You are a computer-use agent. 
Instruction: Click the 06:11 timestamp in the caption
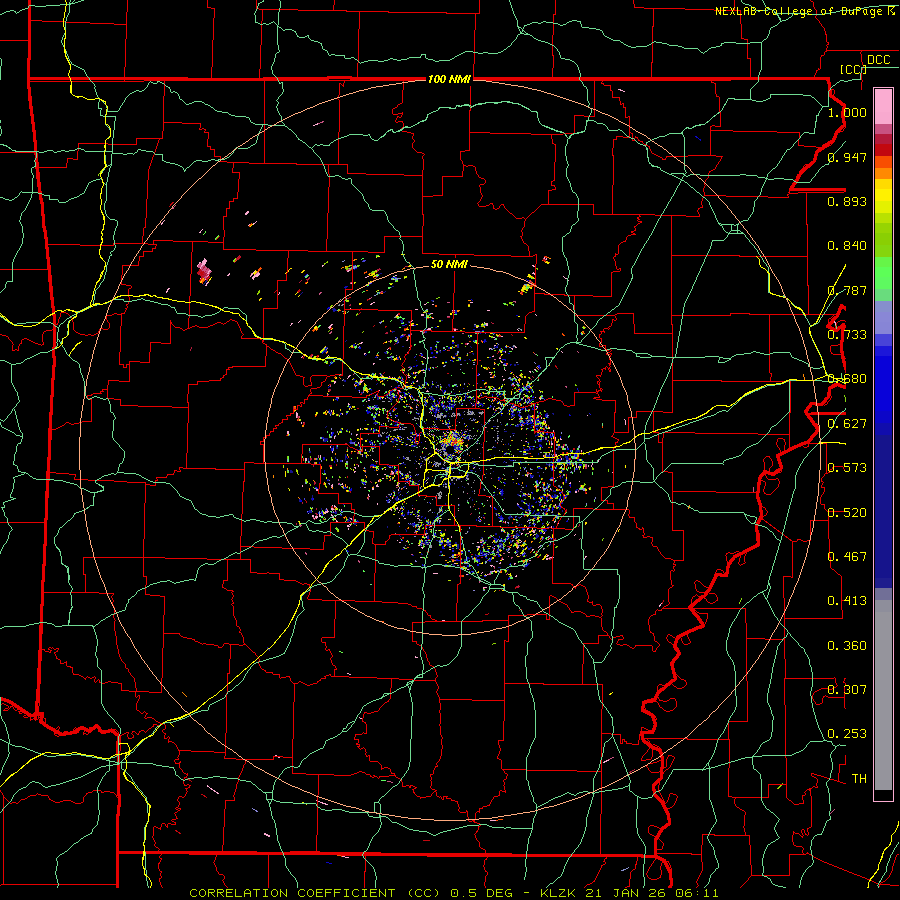coord(695,893)
